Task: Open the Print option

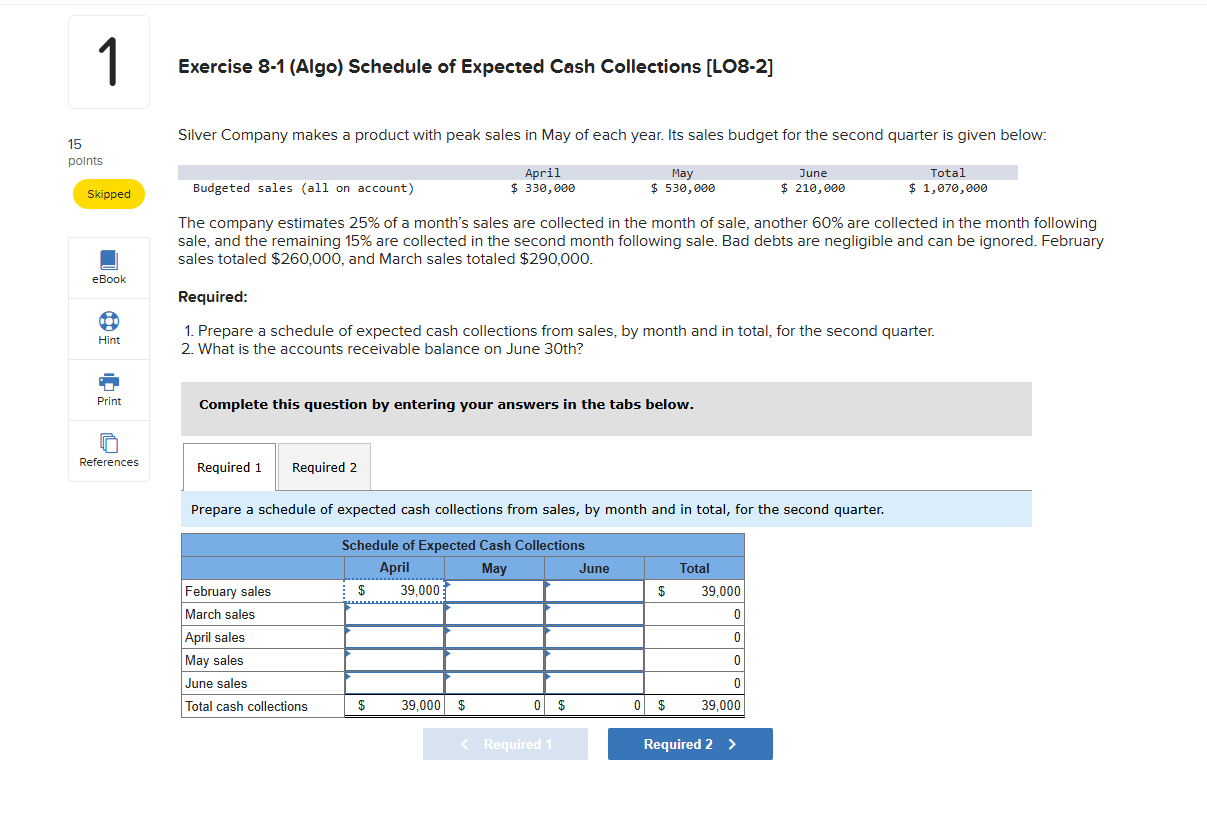Action: pyautogui.click(x=108, y=389)
